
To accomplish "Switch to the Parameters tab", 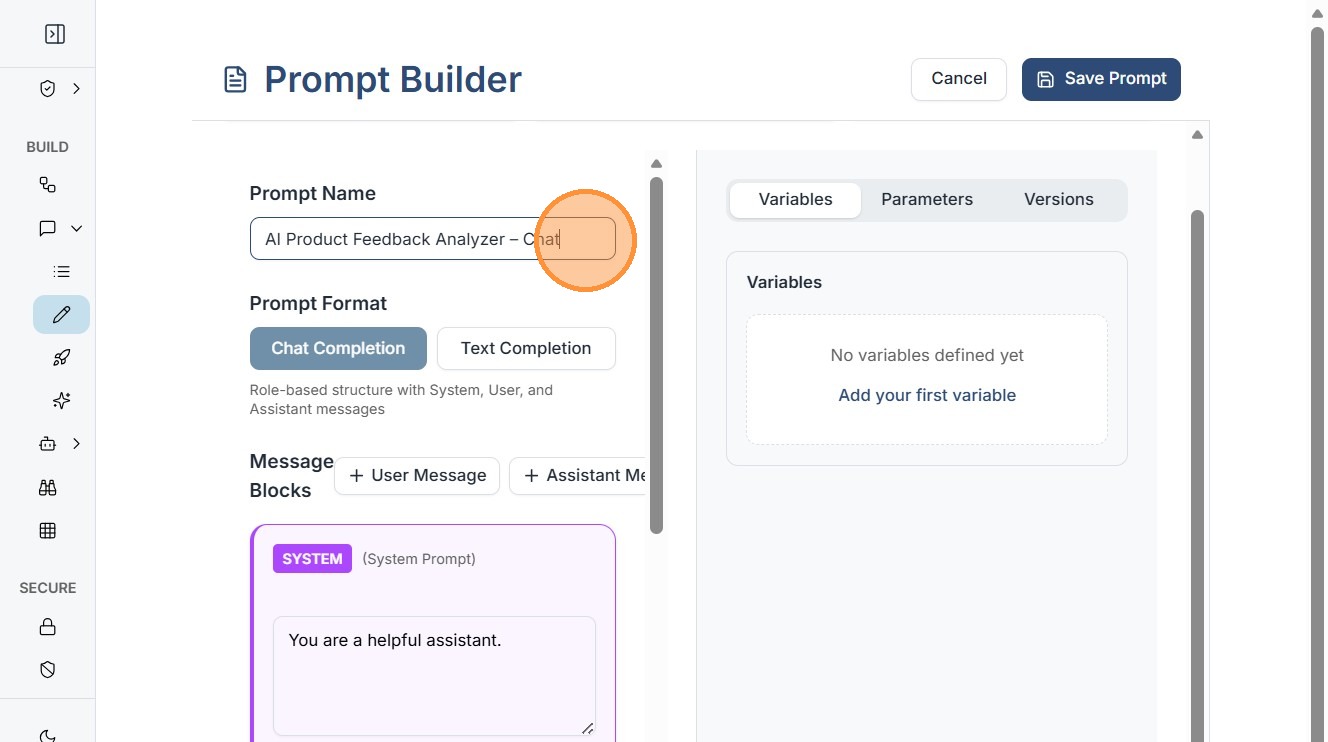I will [x=927, y=199].
